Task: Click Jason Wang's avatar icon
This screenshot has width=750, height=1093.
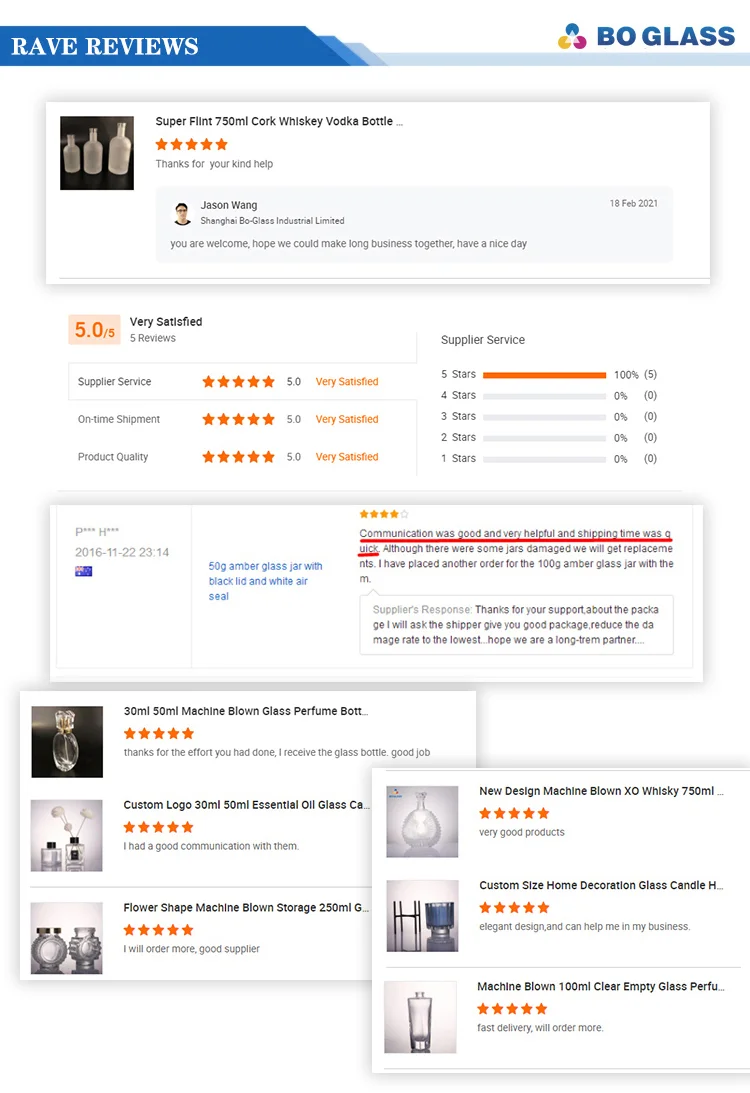Action: click(183, 213)
